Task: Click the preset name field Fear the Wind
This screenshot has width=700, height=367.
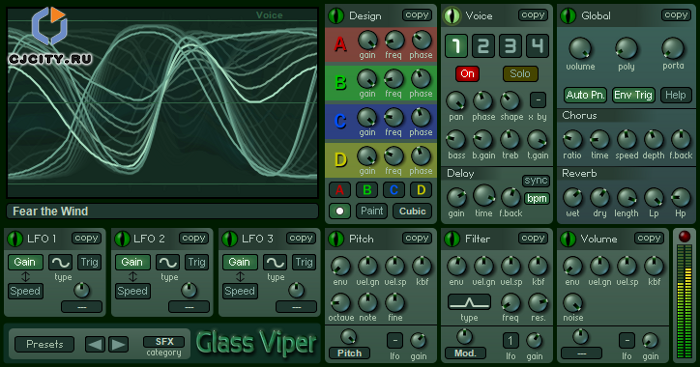Action: [x=162, y=211]
